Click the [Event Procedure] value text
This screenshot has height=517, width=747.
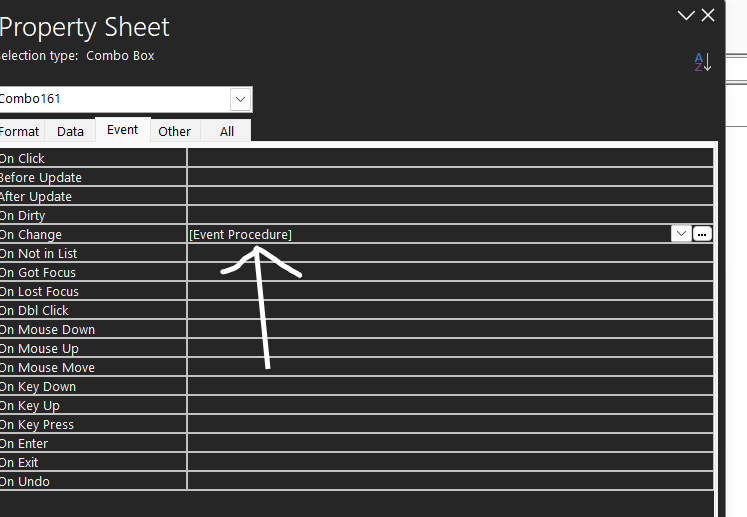pos(241,234)
